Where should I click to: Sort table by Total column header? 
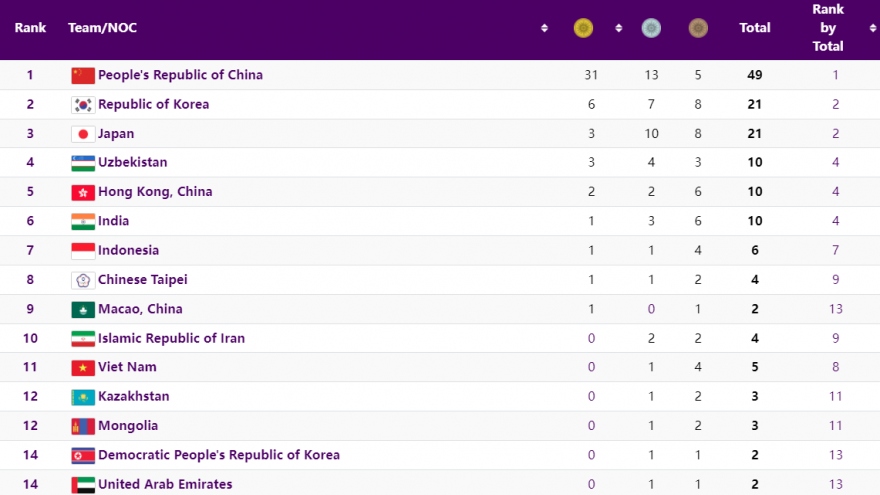click(x=754, y=29)
